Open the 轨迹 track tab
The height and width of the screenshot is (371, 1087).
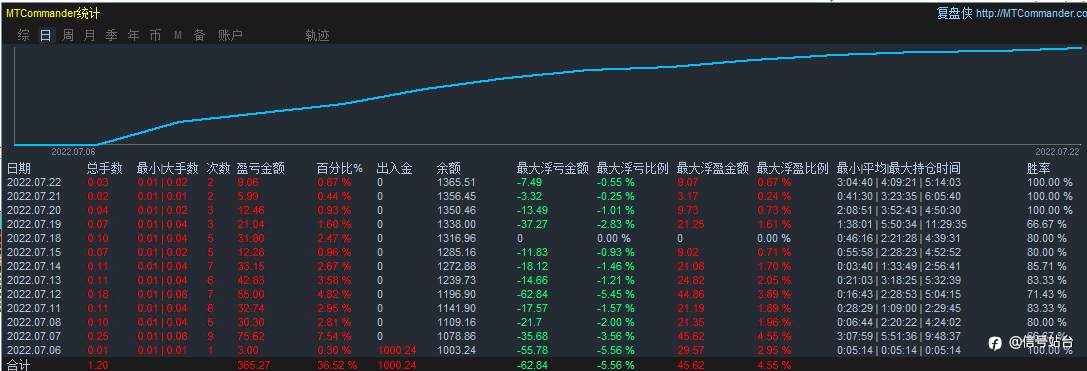(318, 35)
